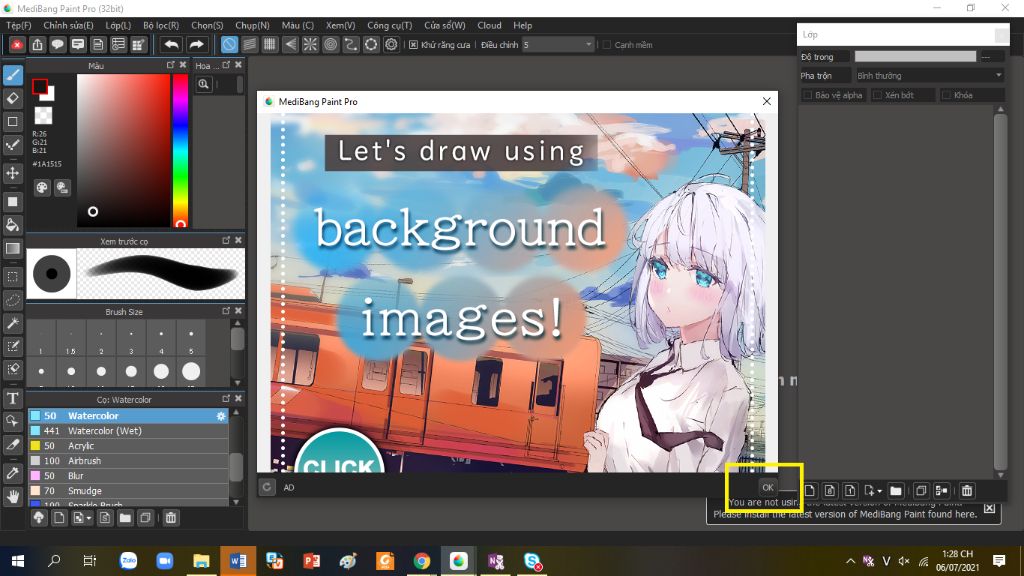This screenshot has width=1024, height=576.
Task: Open the Lớp(L) menu
Action: 118,25
